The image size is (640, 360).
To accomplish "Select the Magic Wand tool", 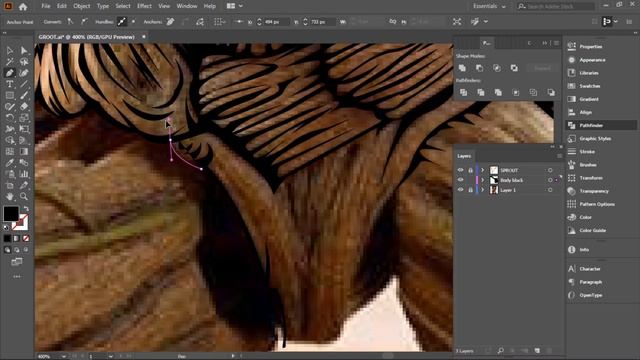I will tap(10, 62).
